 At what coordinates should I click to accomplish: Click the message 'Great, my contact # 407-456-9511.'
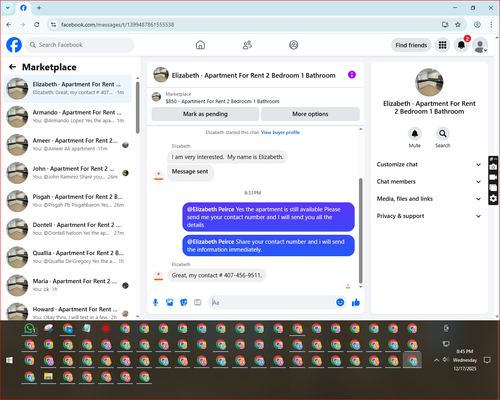pos(217,275)
